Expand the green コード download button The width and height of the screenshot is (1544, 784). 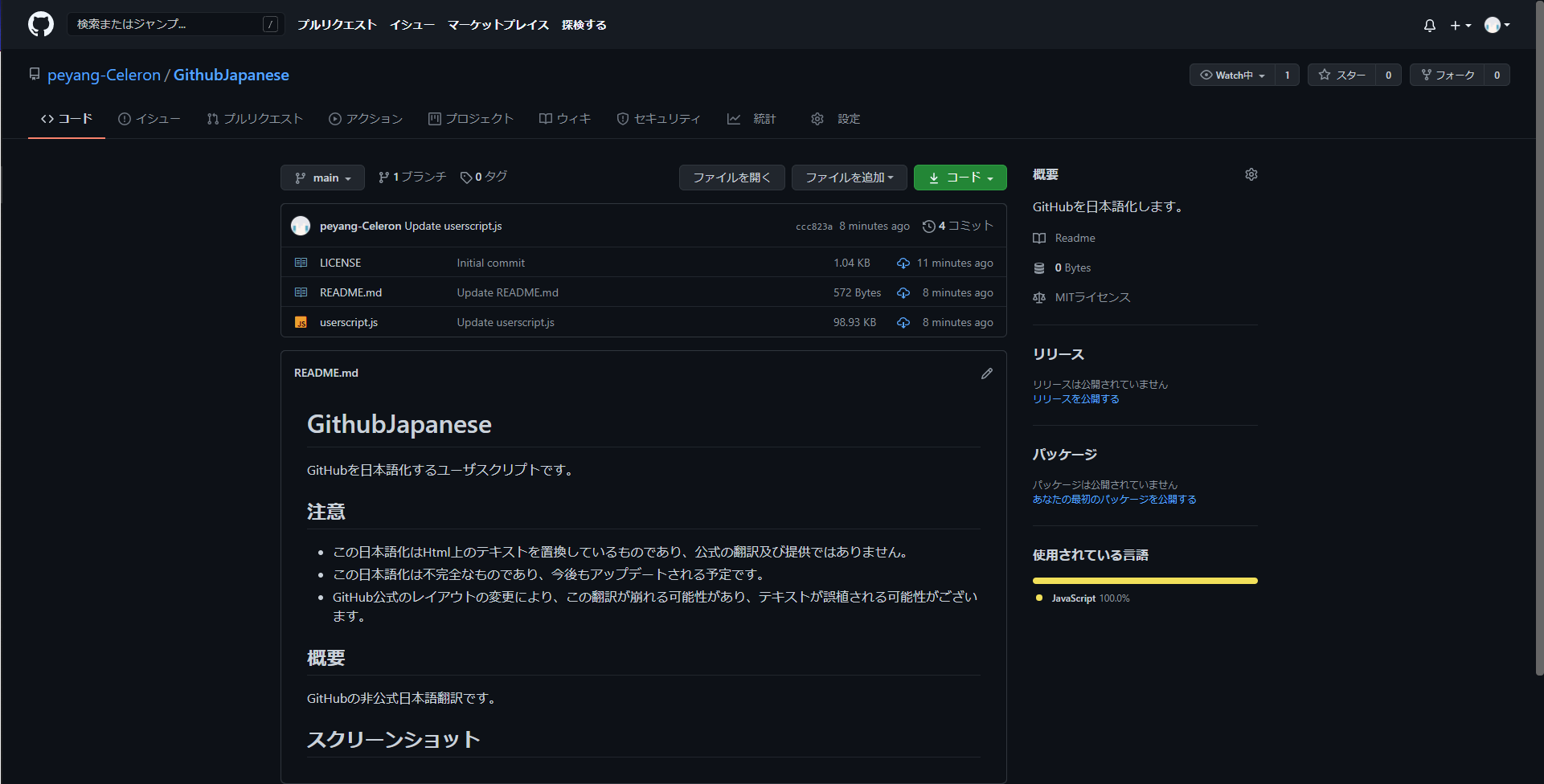[960, 178]
